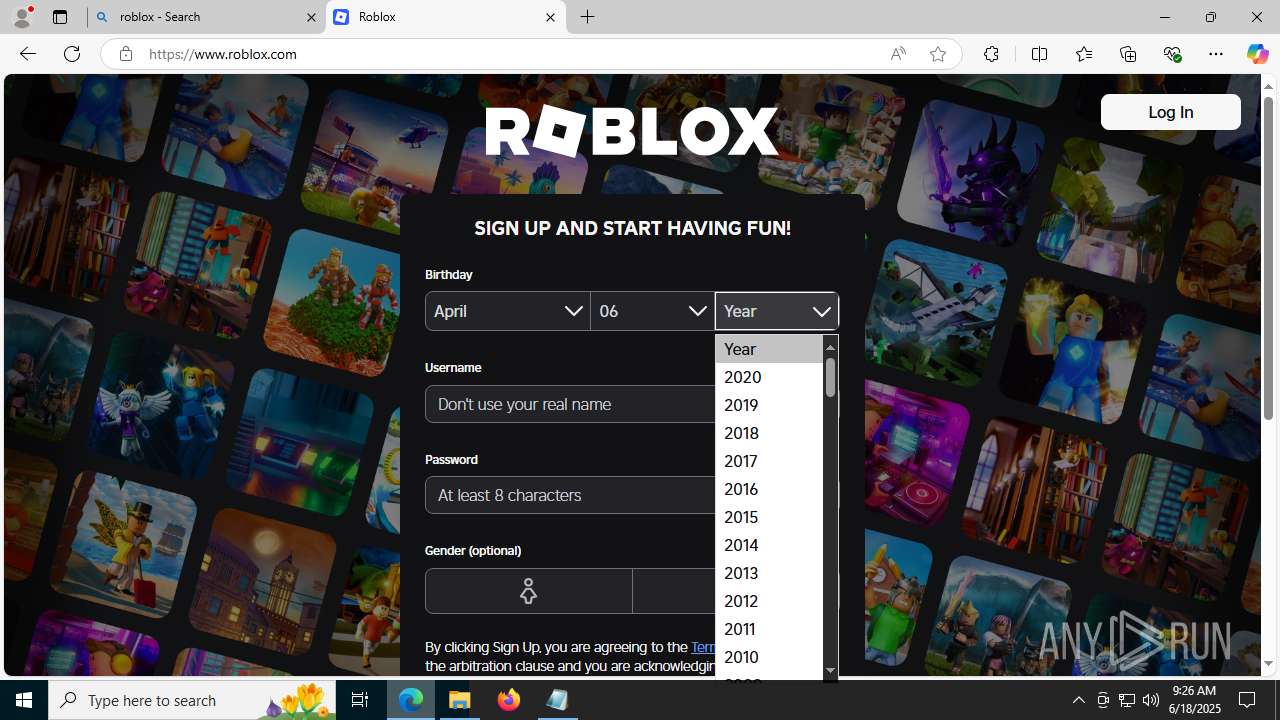Open Copilot sidebar icon
The height and width of the screenshot is (720, 1280).
pos(1257,54)
